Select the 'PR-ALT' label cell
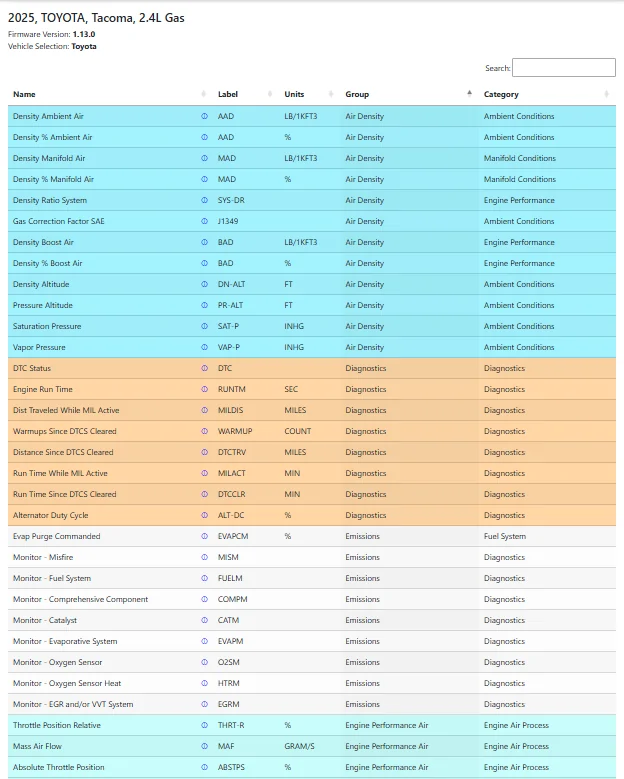 pos(245,305)
